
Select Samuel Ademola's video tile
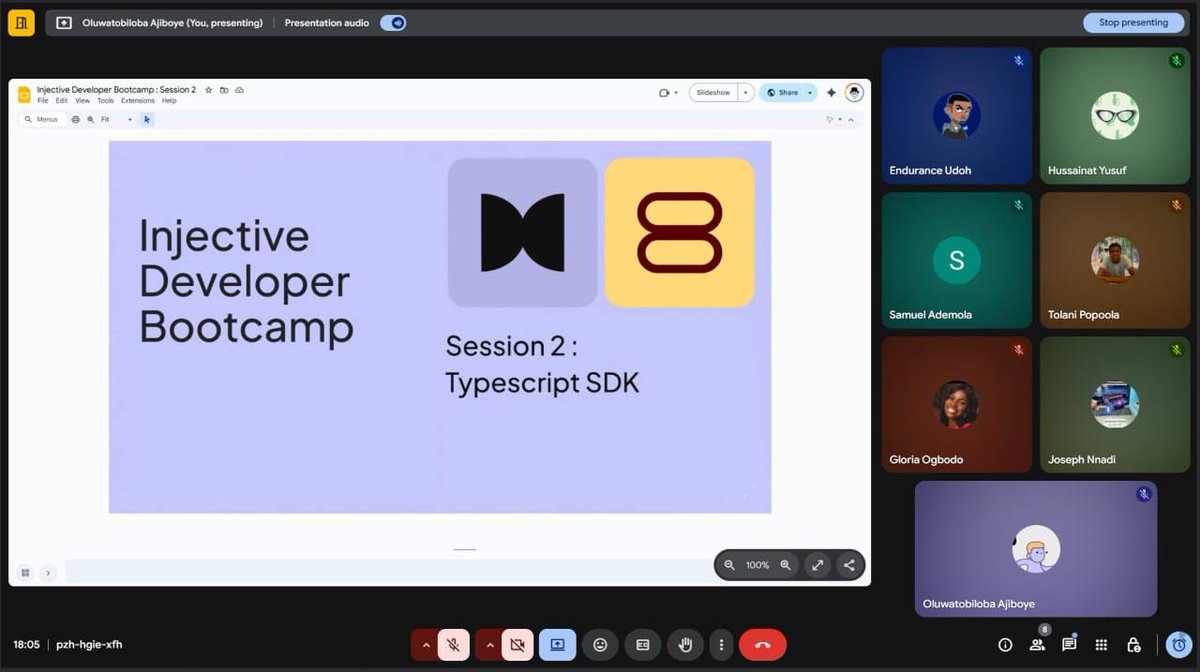(x=957, y=260)
